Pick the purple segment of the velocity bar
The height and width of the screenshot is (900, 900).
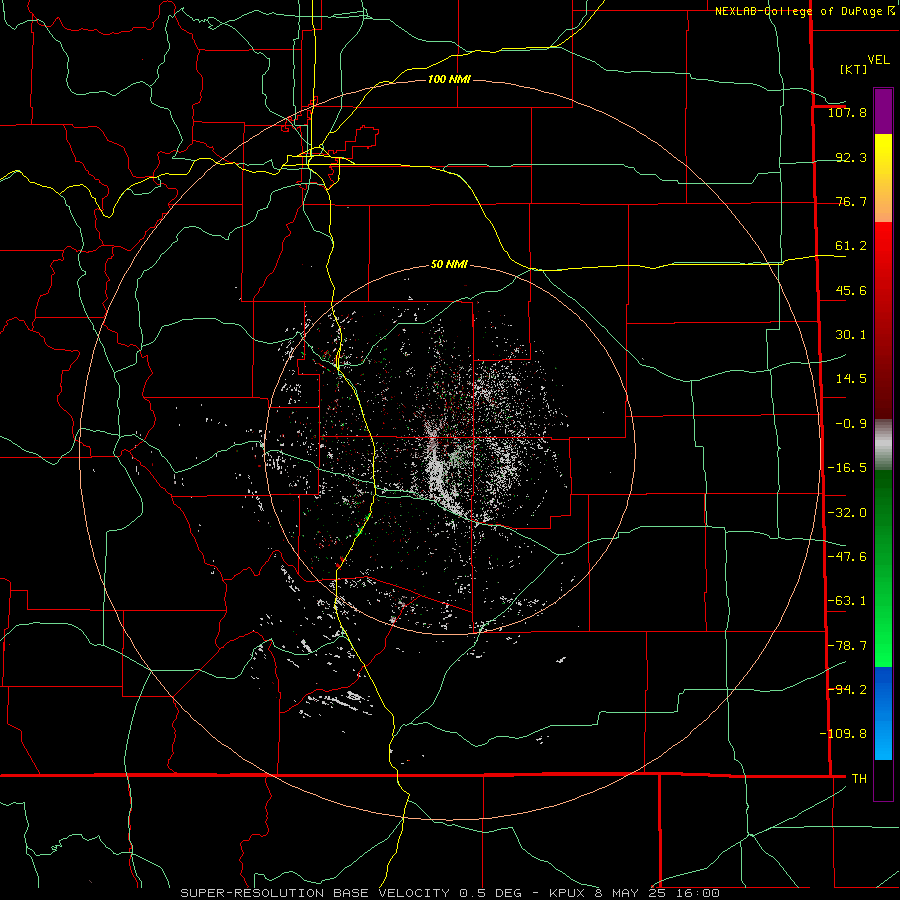pos(883,111)
